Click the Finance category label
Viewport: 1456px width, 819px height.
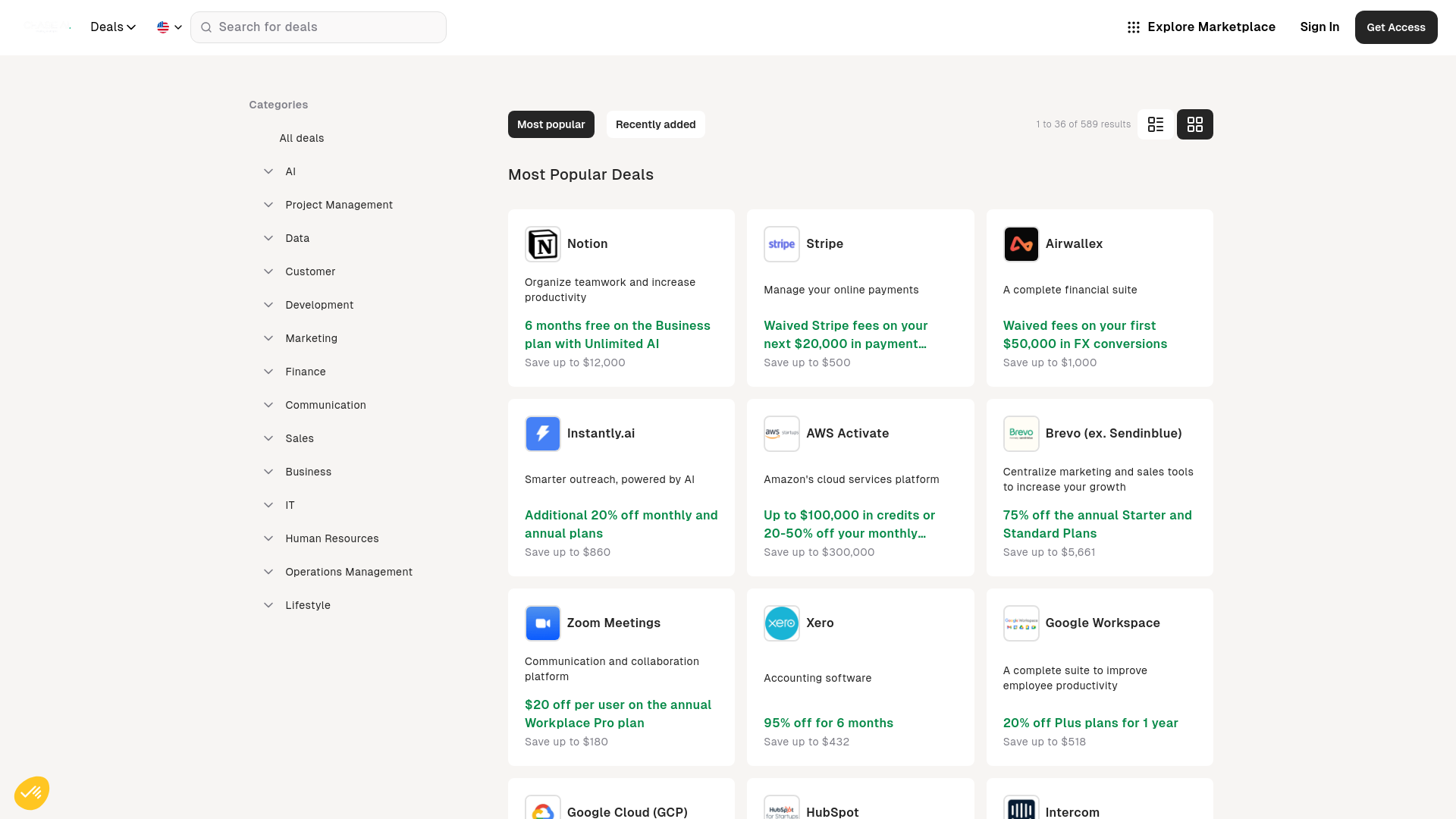[x=306, y=372]
